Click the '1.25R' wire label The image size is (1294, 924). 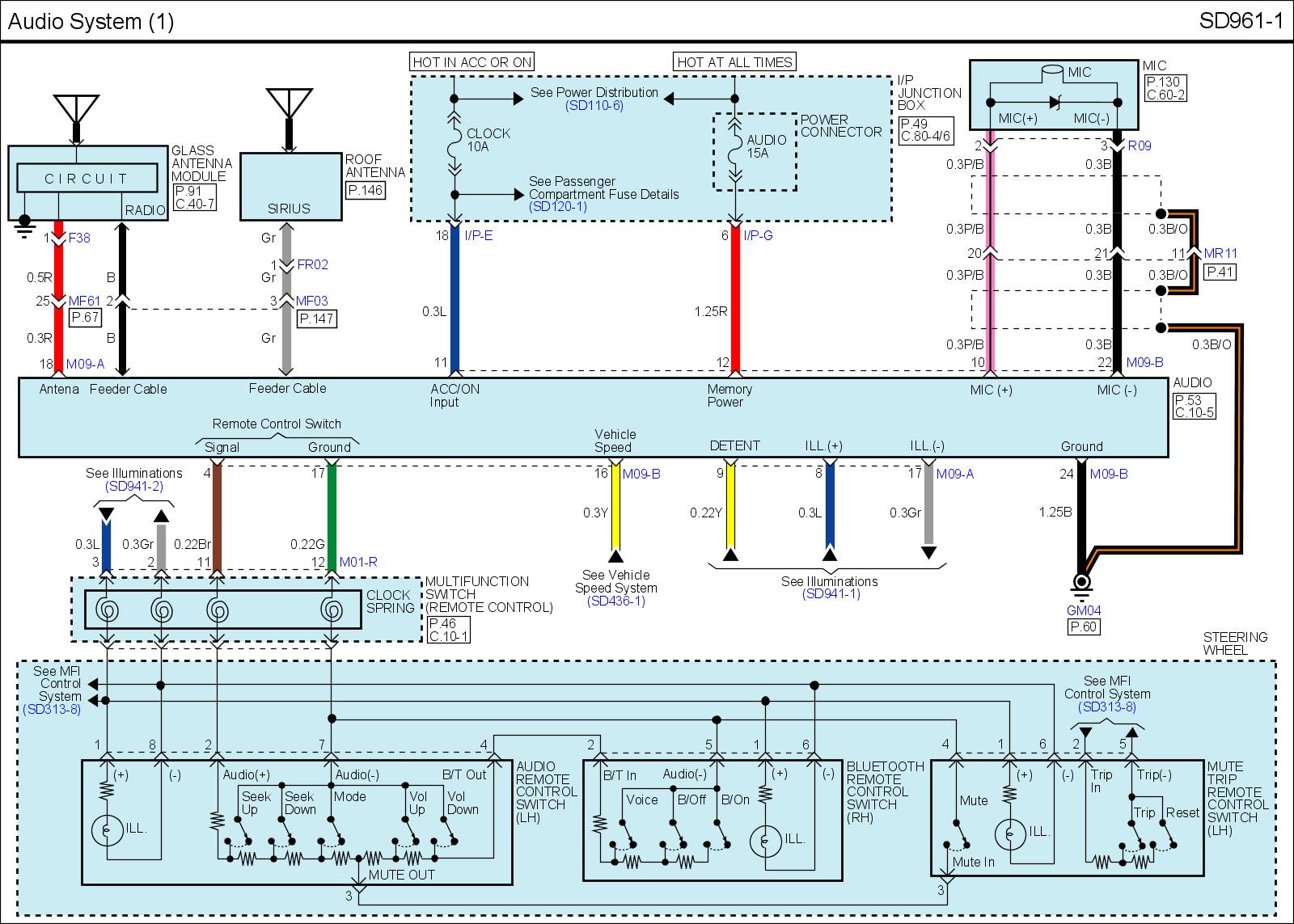[710, 311]
